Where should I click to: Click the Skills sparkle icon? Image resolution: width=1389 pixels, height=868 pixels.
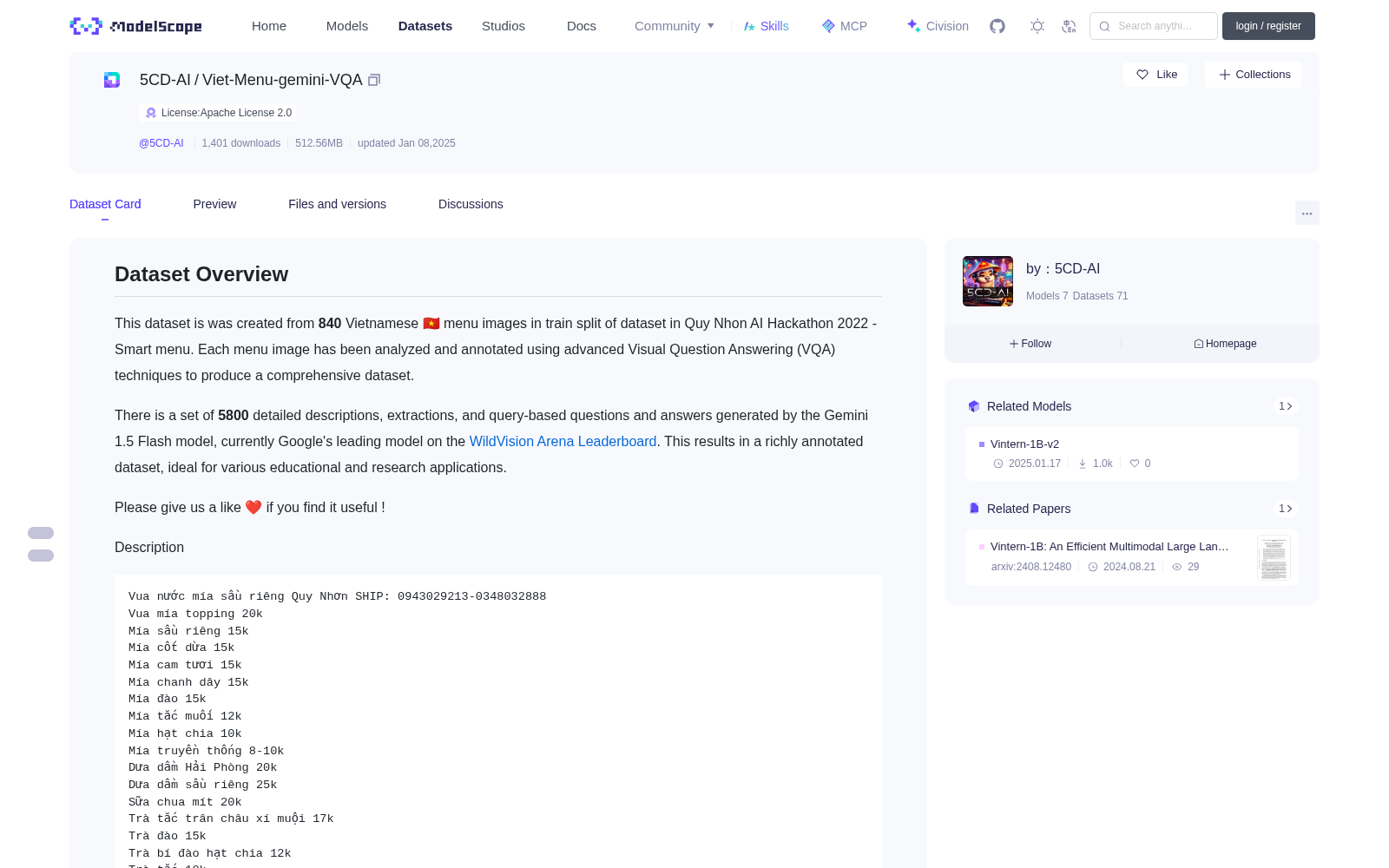click(x=749, y=26)
